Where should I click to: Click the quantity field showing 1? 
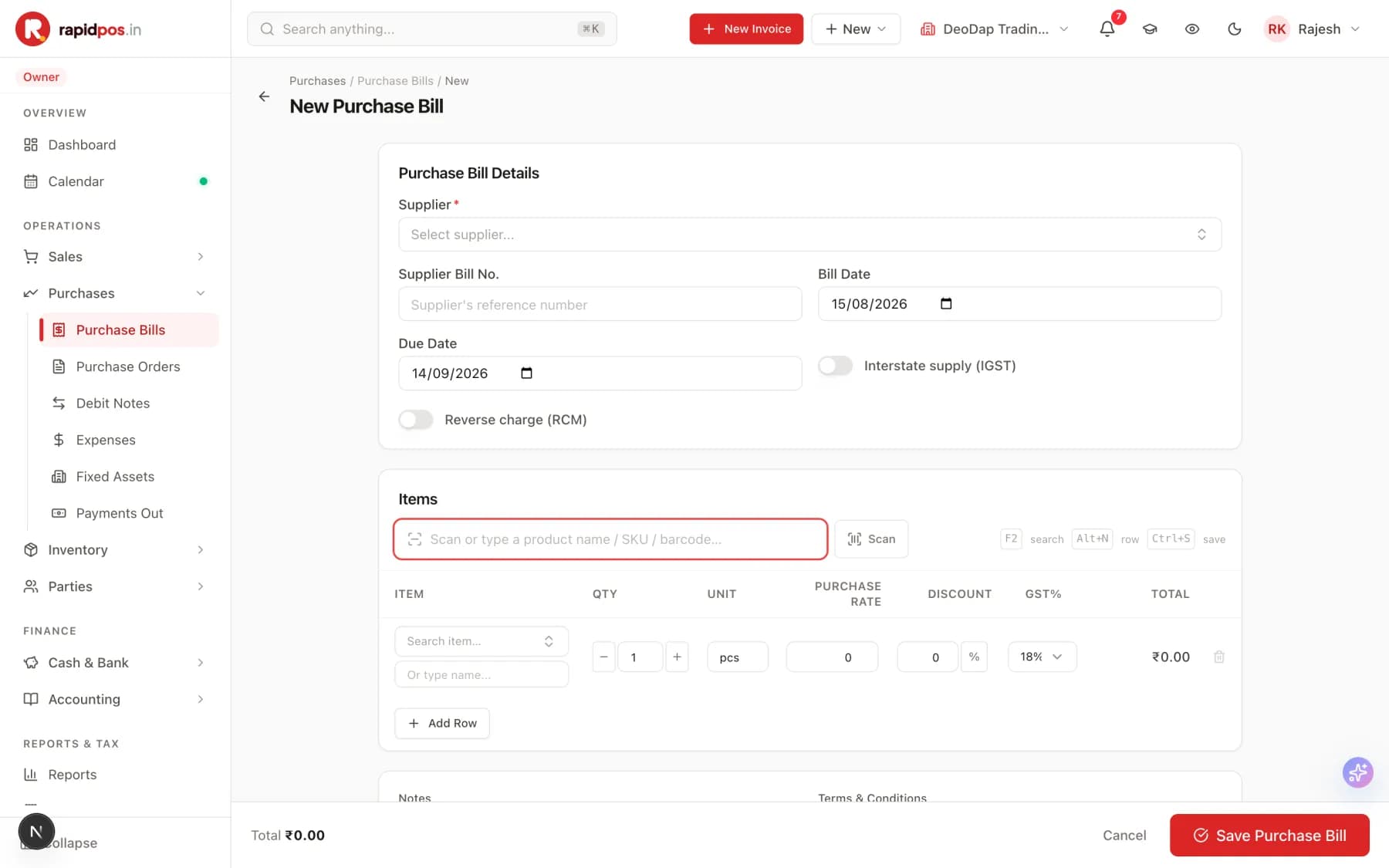[x=640, y=657]
